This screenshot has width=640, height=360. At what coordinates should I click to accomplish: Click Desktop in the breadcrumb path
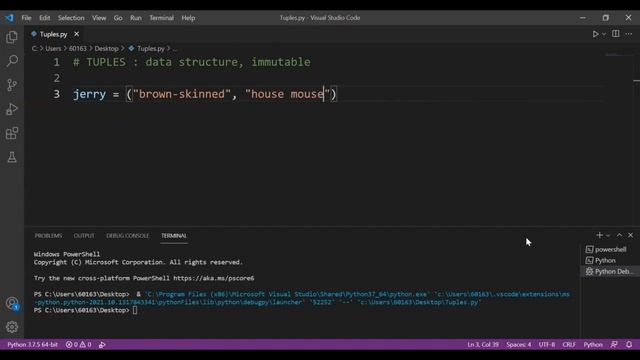coord(106,49)
